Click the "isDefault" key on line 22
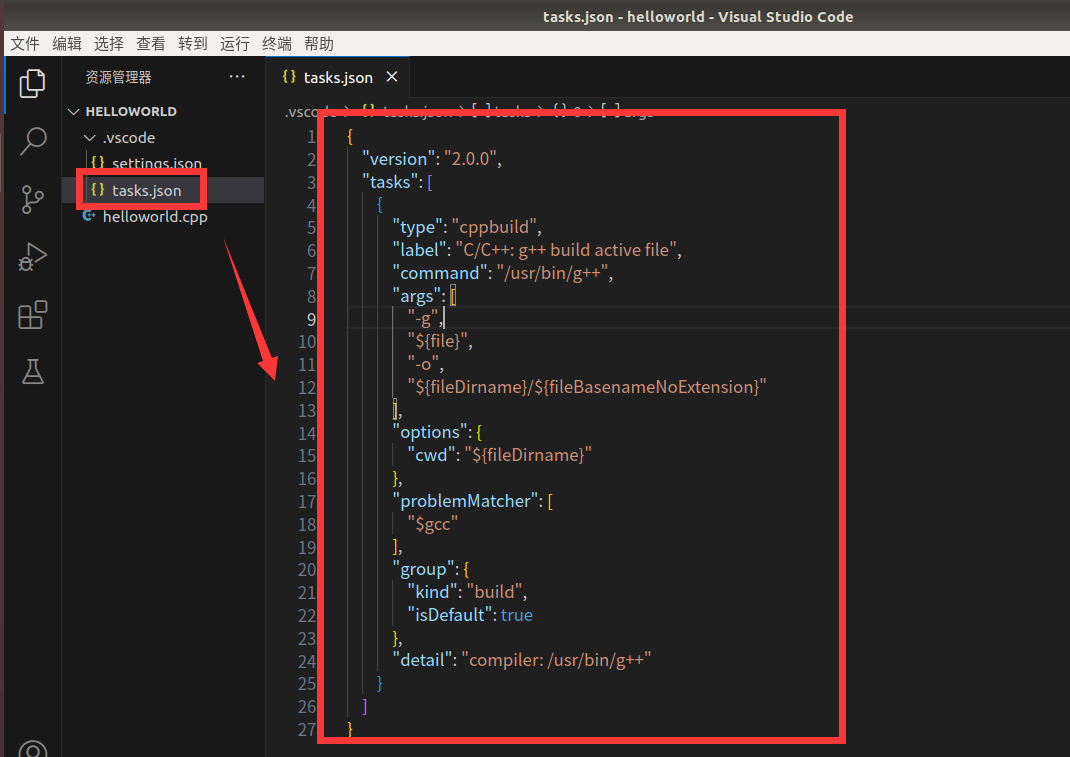This screenshot has height=757, width=1070. click(450, 615)
